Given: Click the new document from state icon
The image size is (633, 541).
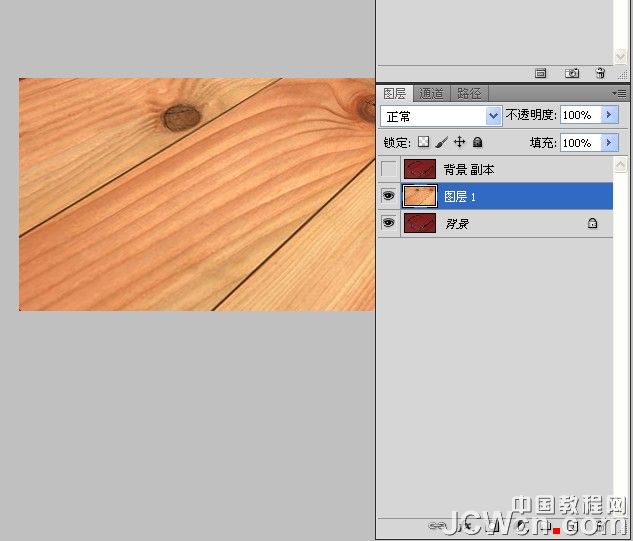Looking at the screenshot, I should point(540,73).
